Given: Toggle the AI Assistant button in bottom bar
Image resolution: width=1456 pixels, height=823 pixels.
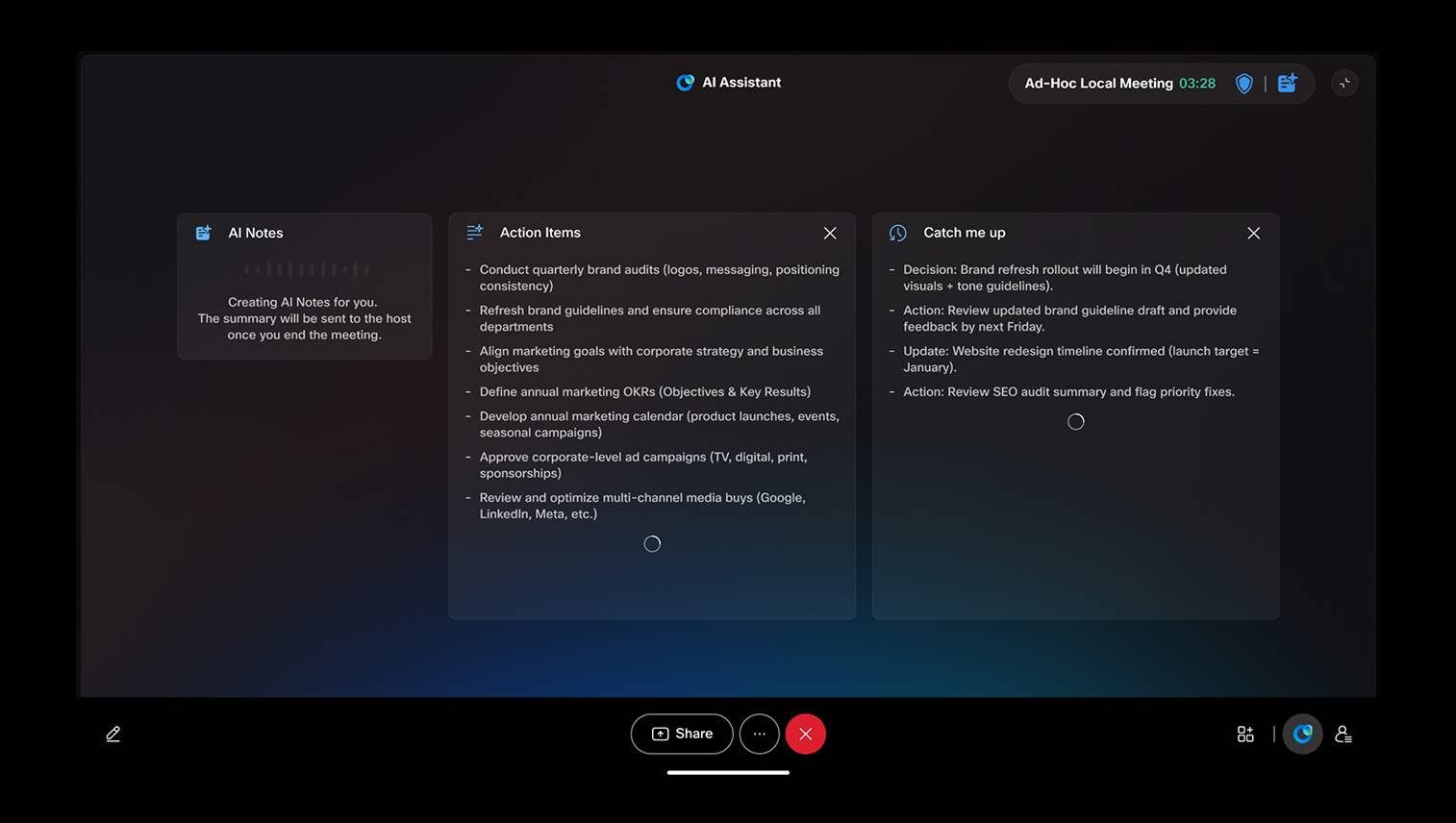Looking at the screenshot, I should coord(1302,735).
